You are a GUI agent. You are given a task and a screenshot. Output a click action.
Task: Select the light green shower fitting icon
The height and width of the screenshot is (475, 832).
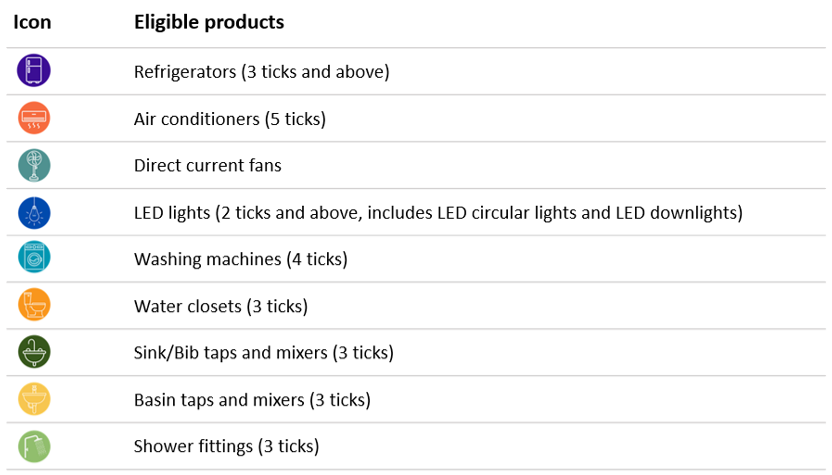click(x=34, y=446)
